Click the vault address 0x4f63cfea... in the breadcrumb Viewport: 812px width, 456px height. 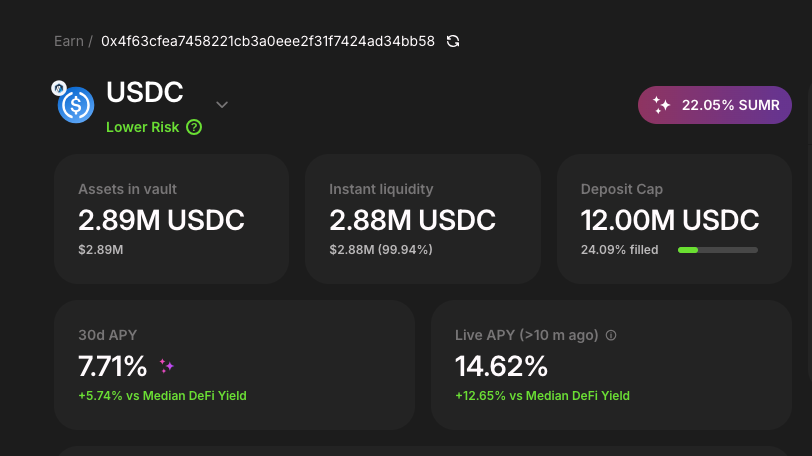pyautogui.click(x=268, y=41)
